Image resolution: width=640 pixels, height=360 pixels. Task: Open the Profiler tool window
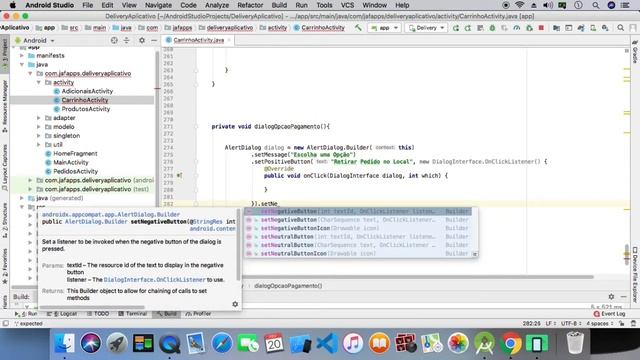click(x=198, y=314)
